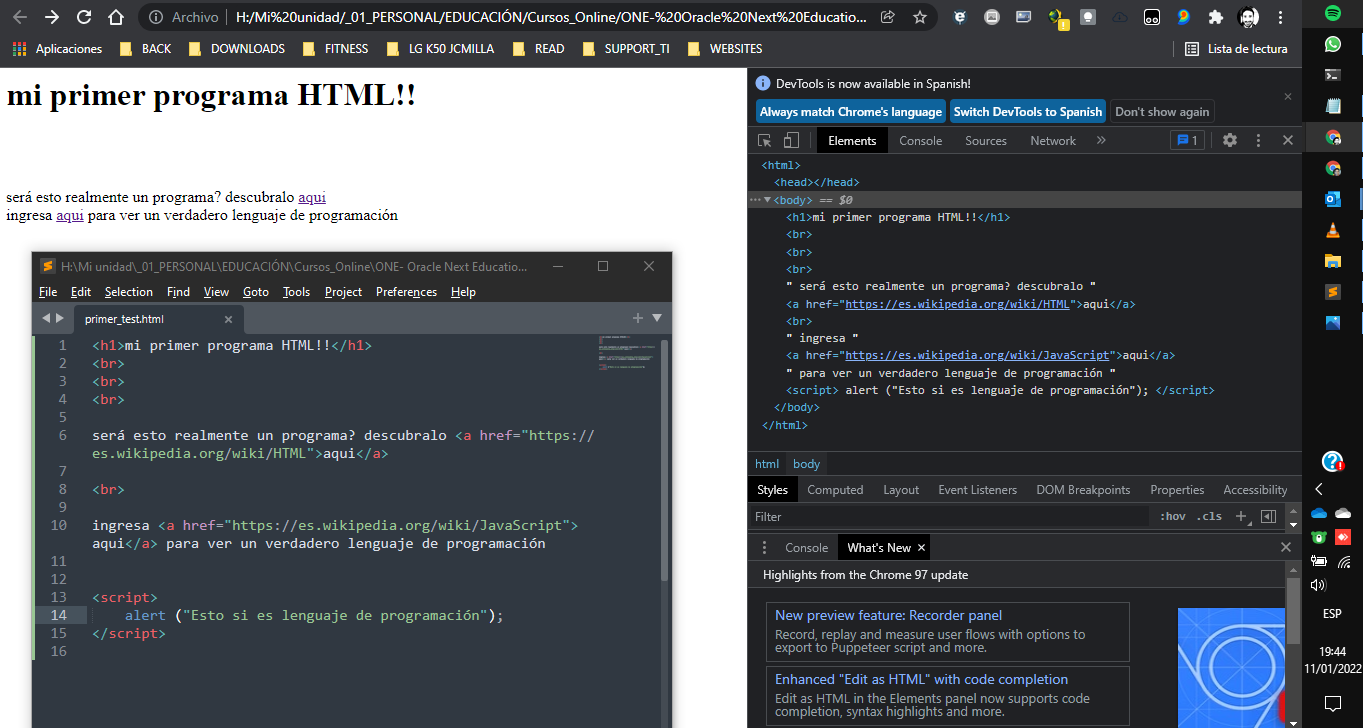This screenshot has width=1363, height=728.
Task: Click the drawer vertical scrollbar thumb
Action: (1293, 610)
